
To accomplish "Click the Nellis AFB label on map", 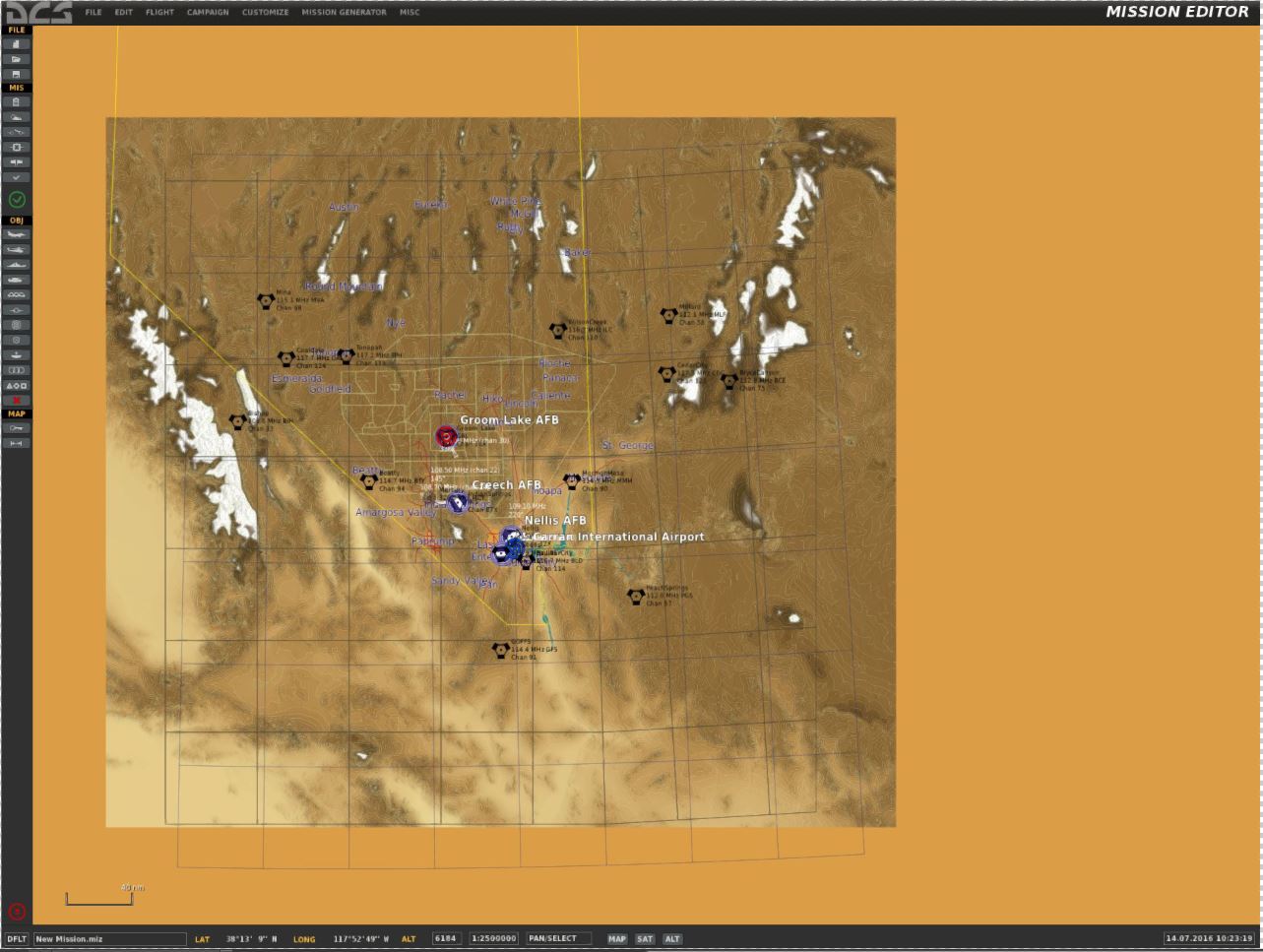I will (x=555, y=520).
